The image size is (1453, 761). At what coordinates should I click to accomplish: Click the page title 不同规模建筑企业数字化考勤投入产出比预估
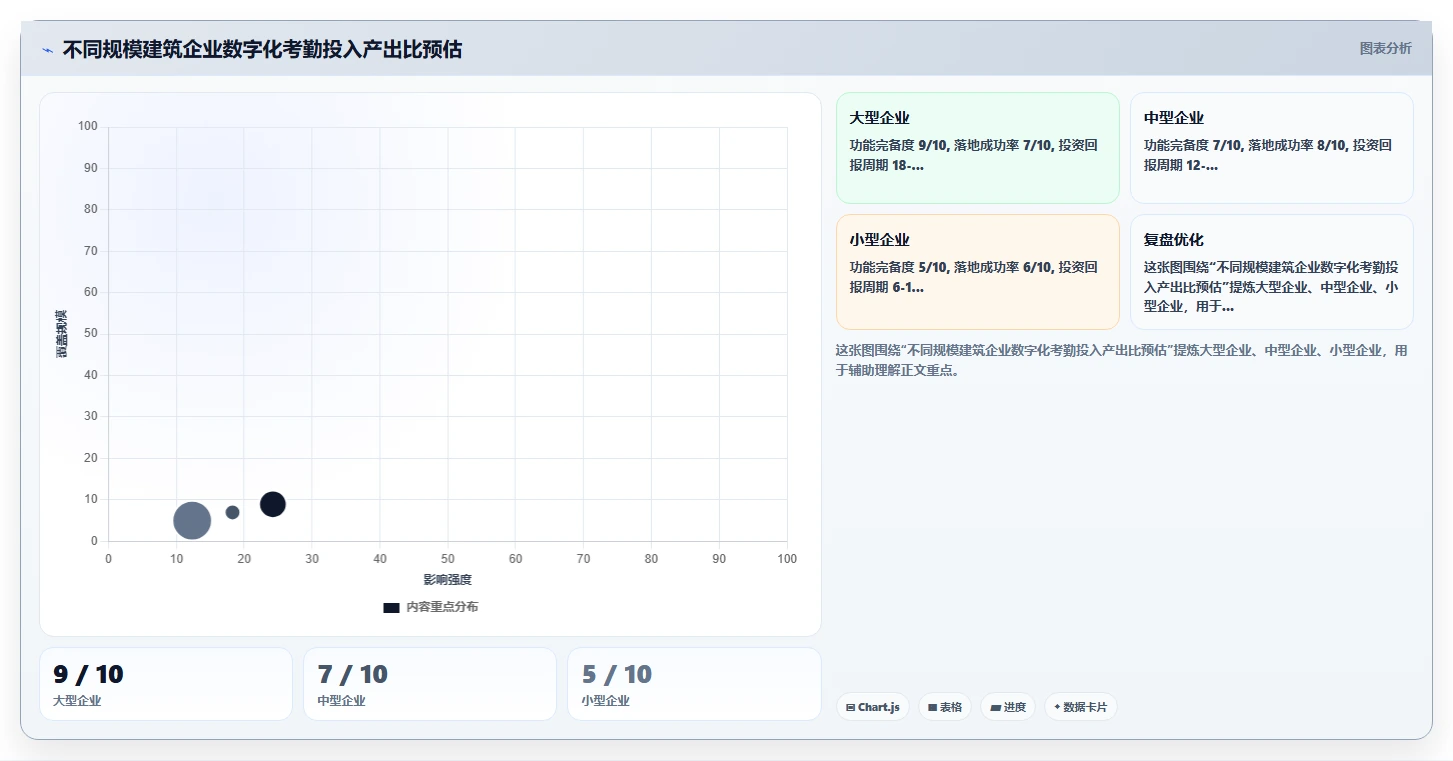point(262,49)
